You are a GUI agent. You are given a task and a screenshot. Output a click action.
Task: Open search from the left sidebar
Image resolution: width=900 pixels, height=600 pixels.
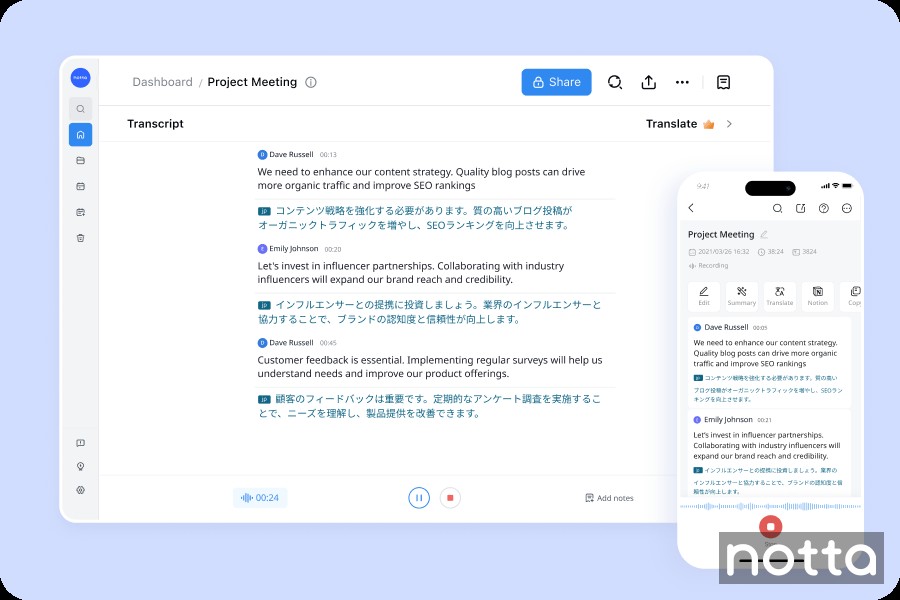(80, 108)
